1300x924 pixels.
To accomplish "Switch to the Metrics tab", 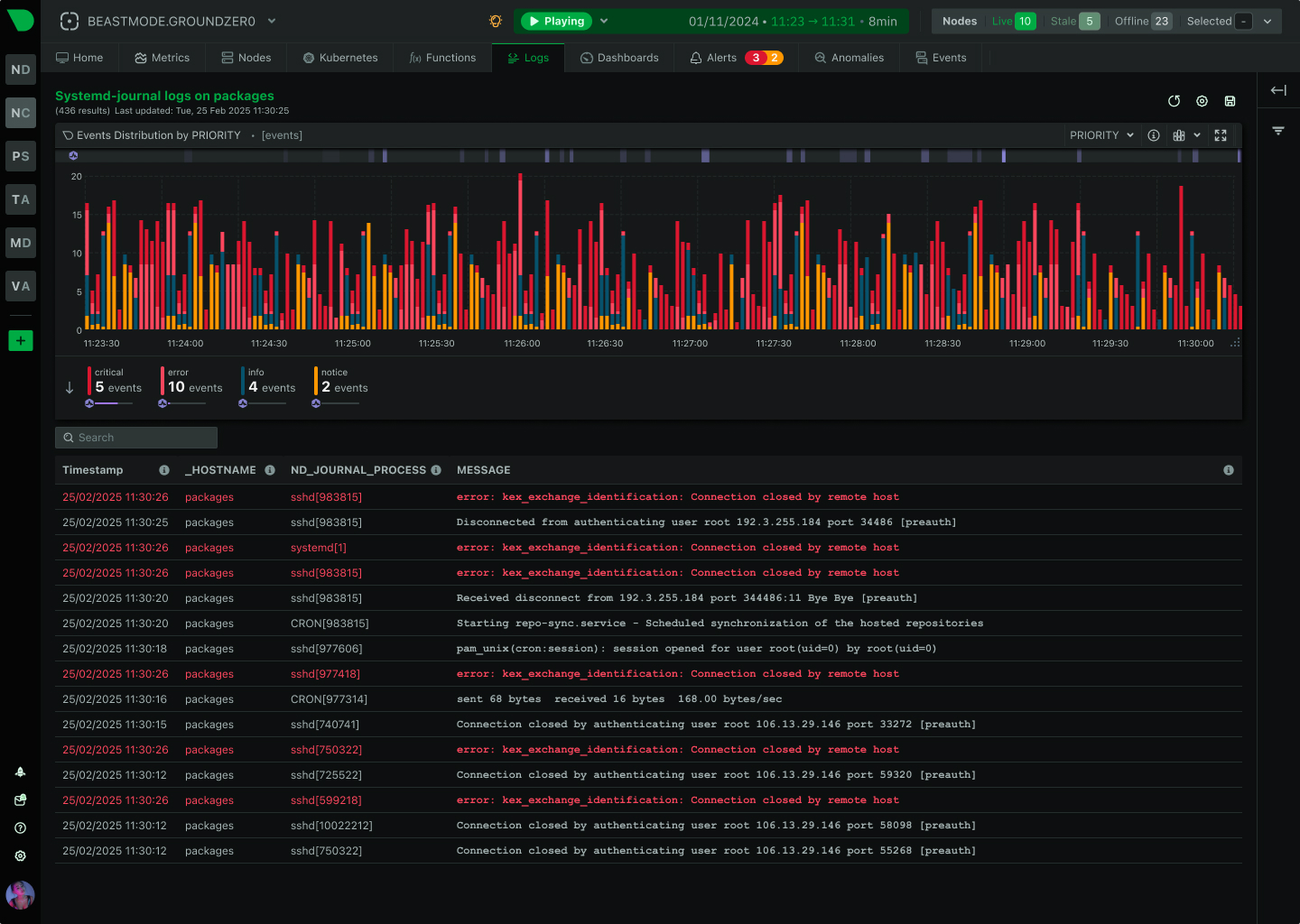I will [x=162, y=57].
